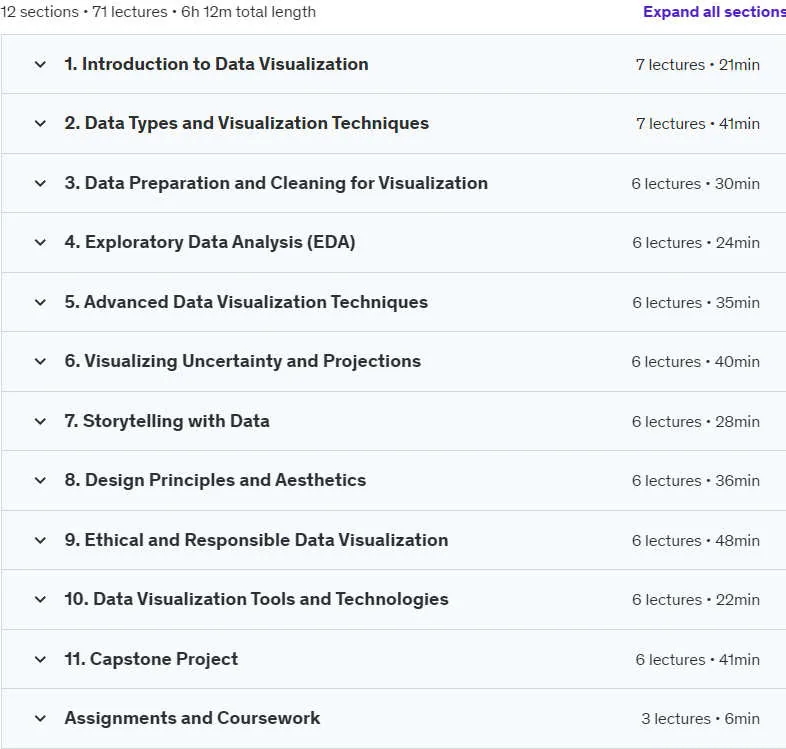The image size is (786, 749).
Task: Open the 7. Storytelling with Data section title
Action: click(167, 421)
